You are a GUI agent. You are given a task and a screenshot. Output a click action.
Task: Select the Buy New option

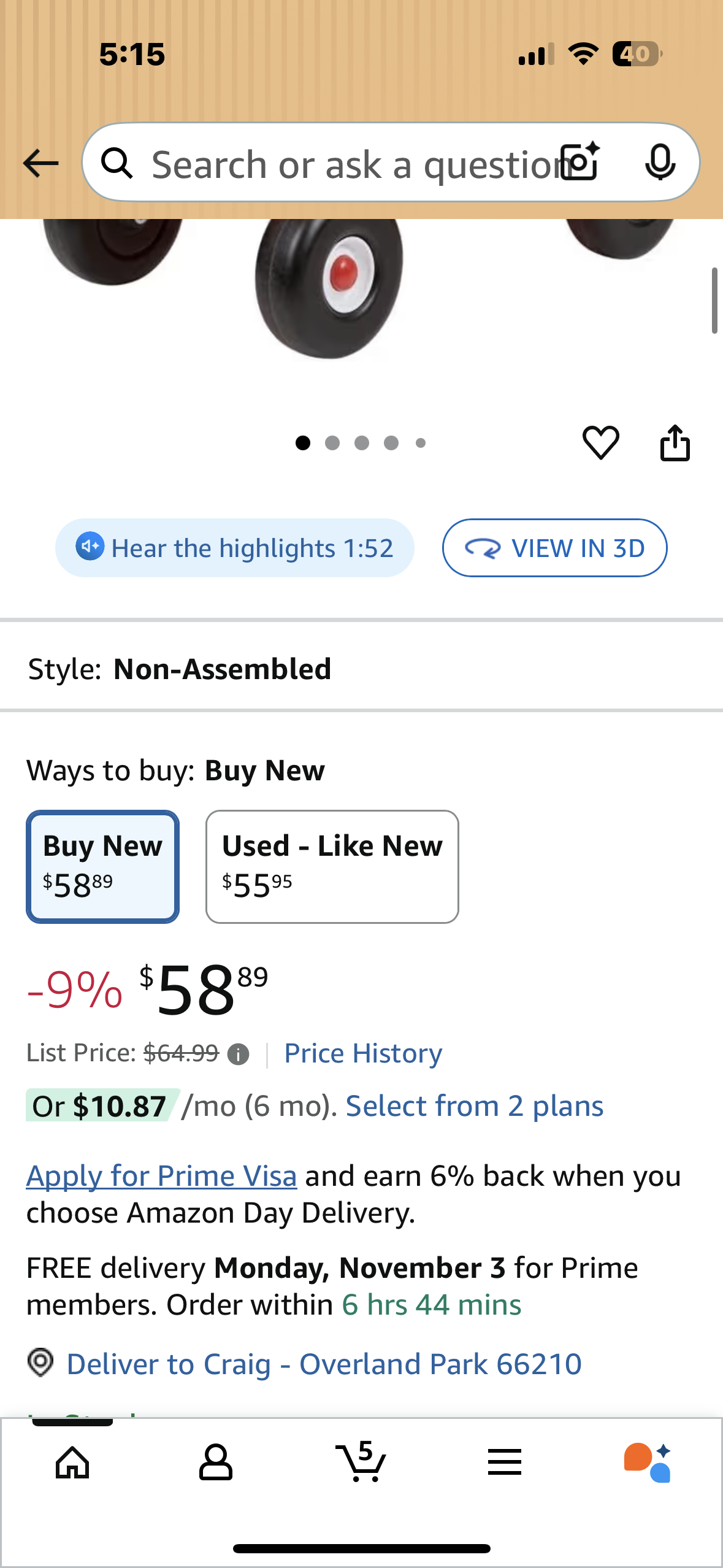point(103,866)
